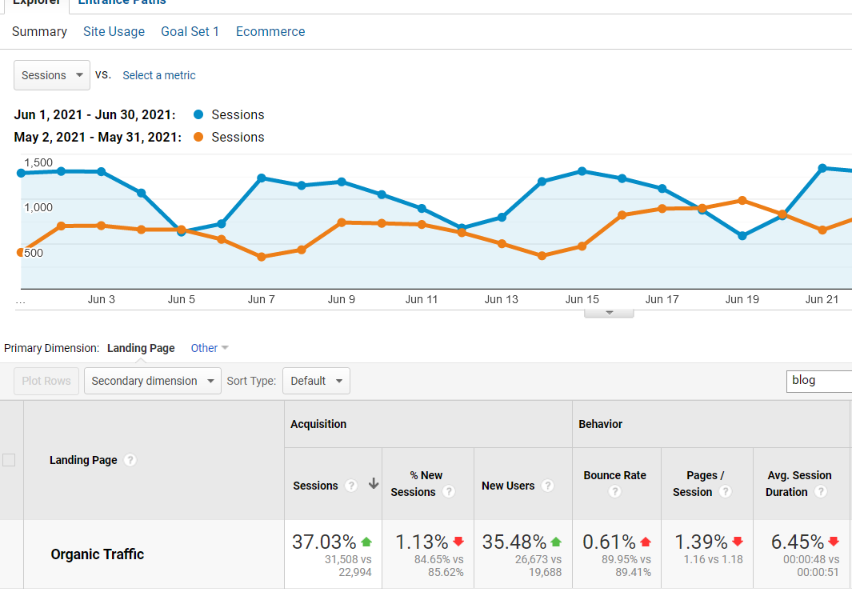The height and width of the screenshot is (589, 852).
Task: Open the Goal Set 1 tab
Action: (x=190, y=32)
